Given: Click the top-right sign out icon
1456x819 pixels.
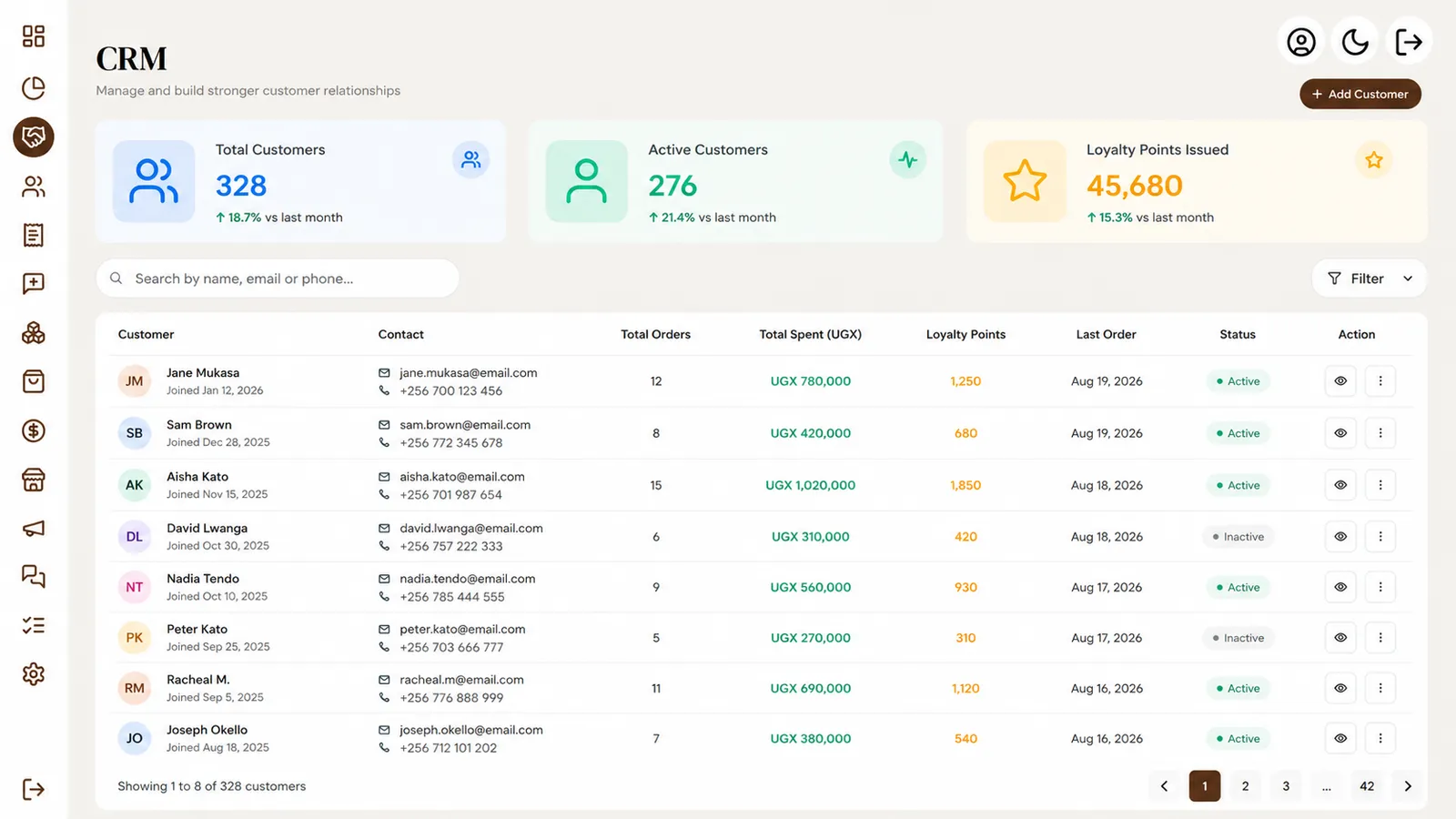Looking at the screenshot, I should (x=1409, y=42).
